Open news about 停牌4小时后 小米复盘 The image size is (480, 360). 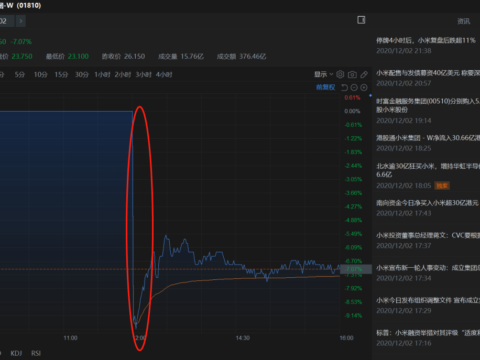coord(426,40)
